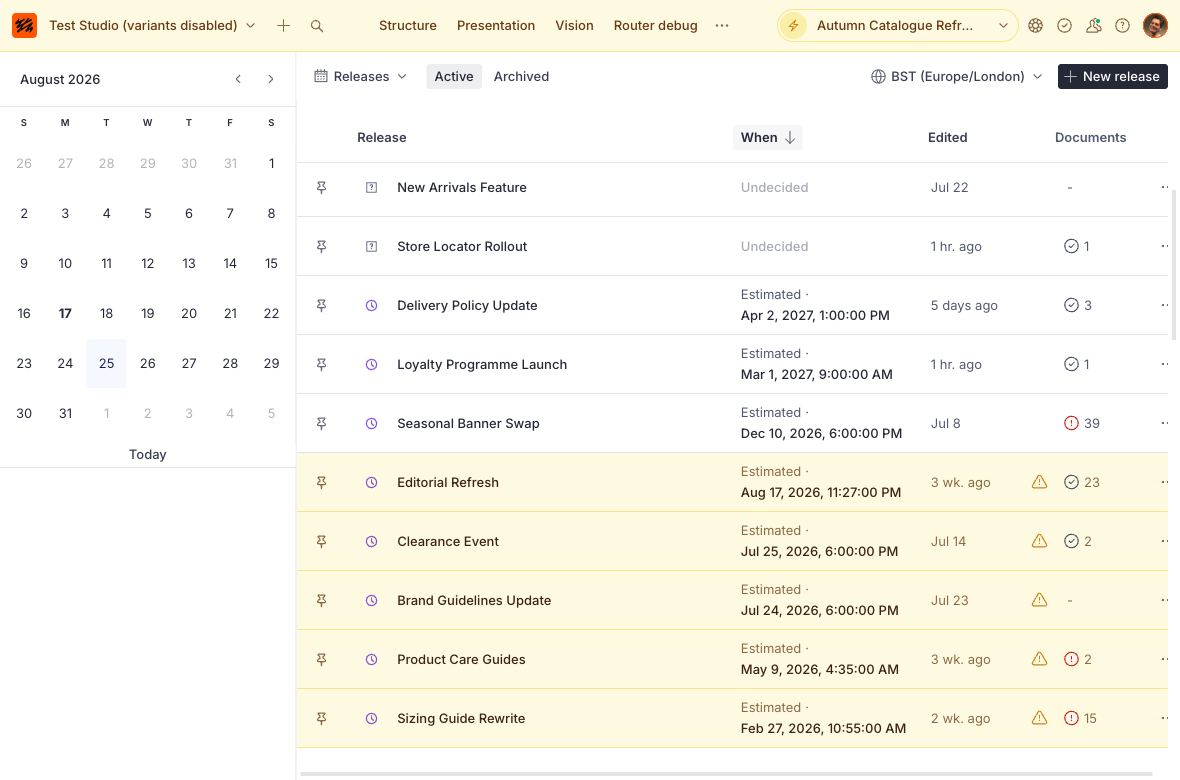The image size is (1180, 780).
Task: Open the Loyalty Programme Launch release
Action: pyautogui.click(x=482, y=364)
